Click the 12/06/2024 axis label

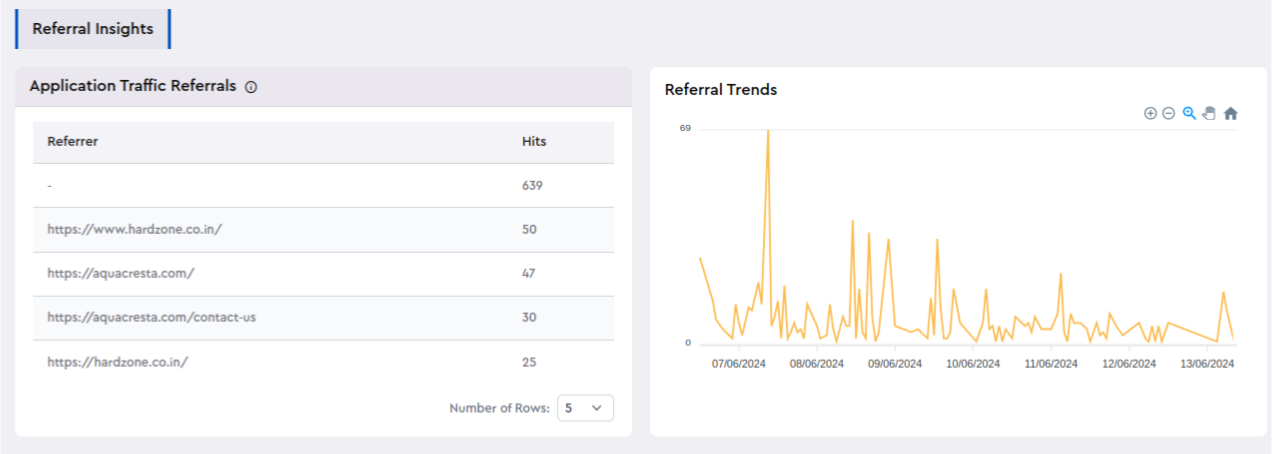[x=1129, y=364]
